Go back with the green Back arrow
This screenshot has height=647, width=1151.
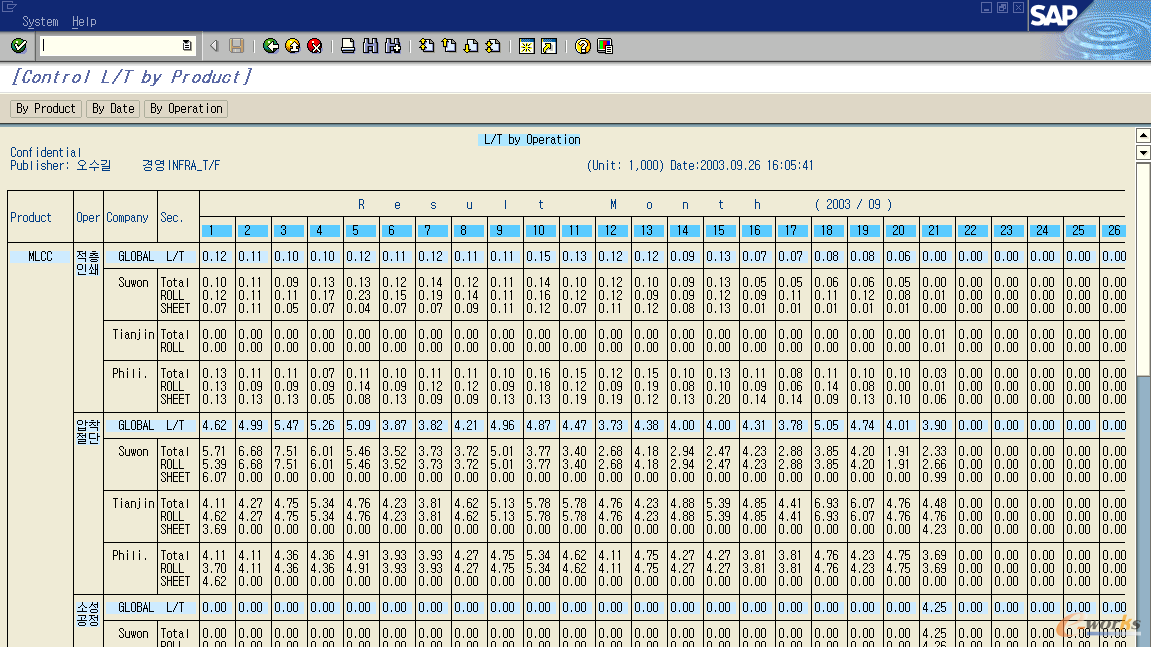pos(271,46)
